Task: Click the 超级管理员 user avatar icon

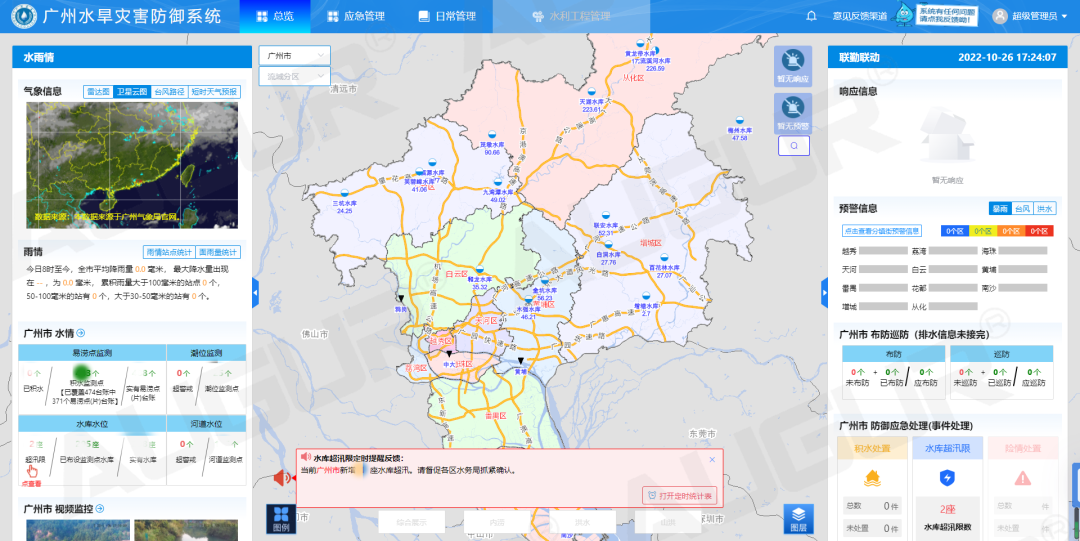Action: pos(999,16)
